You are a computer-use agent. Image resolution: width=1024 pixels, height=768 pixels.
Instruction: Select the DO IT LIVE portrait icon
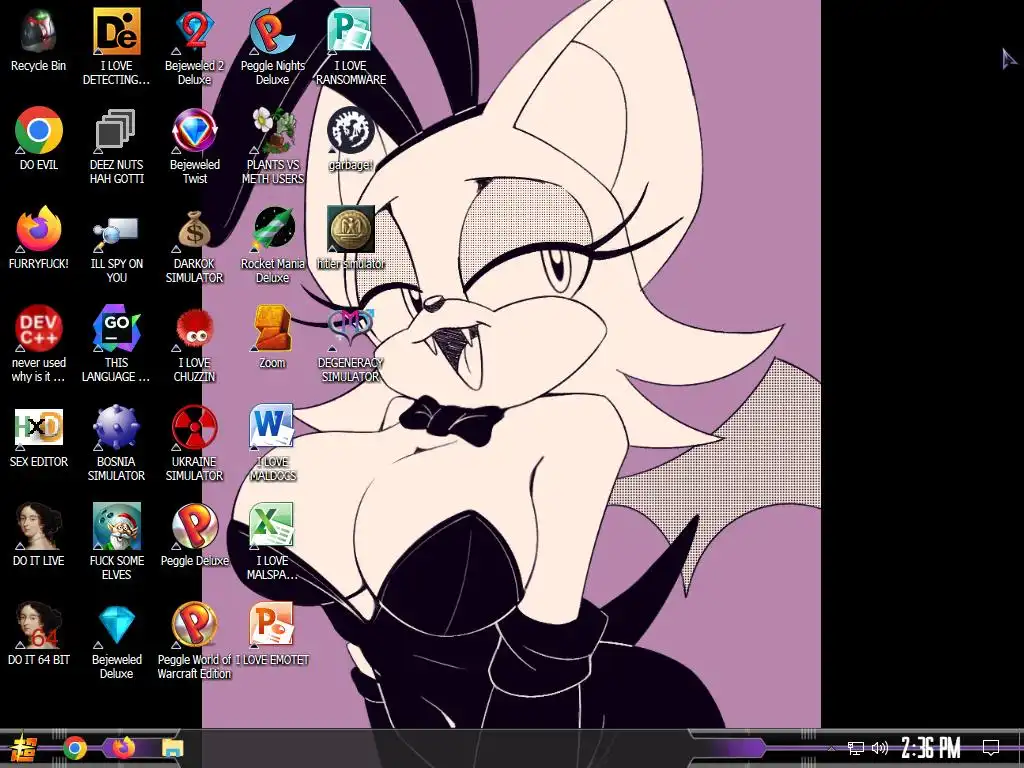[39, 526]
